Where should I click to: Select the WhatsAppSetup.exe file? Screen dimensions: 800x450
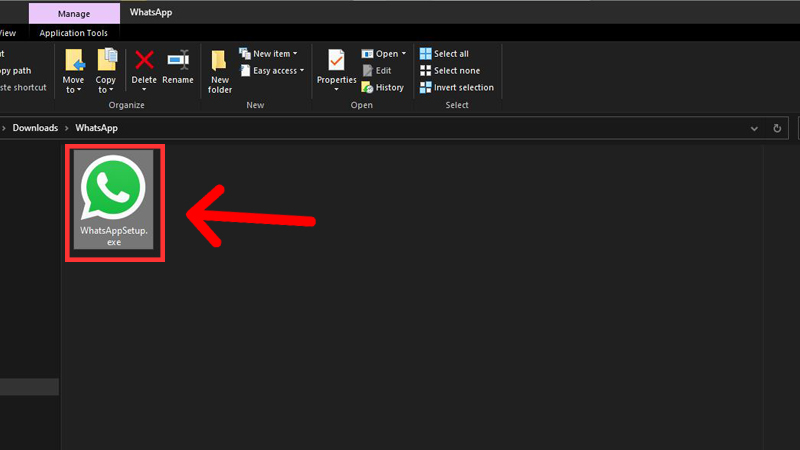[x=114, y=199]
